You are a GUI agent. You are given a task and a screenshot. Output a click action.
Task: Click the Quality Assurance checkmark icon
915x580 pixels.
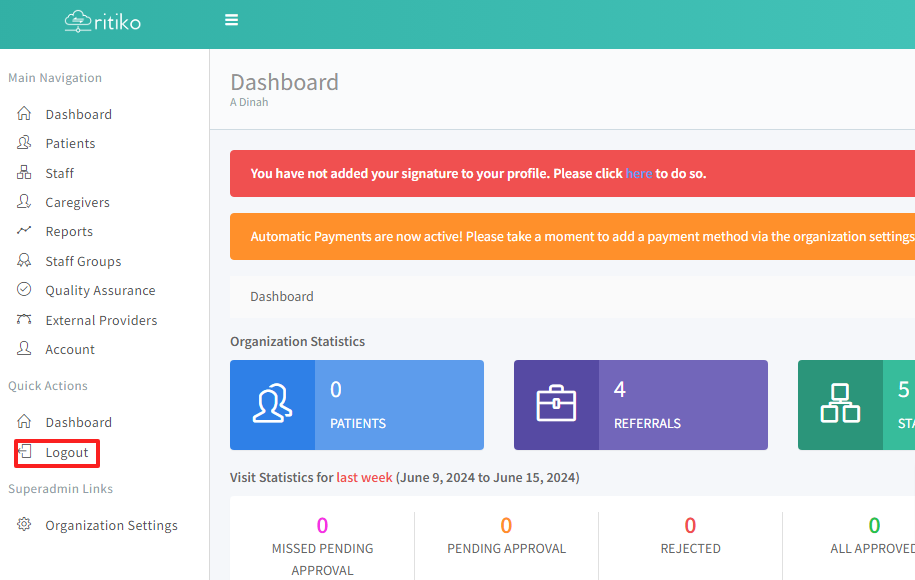[24, 290]
